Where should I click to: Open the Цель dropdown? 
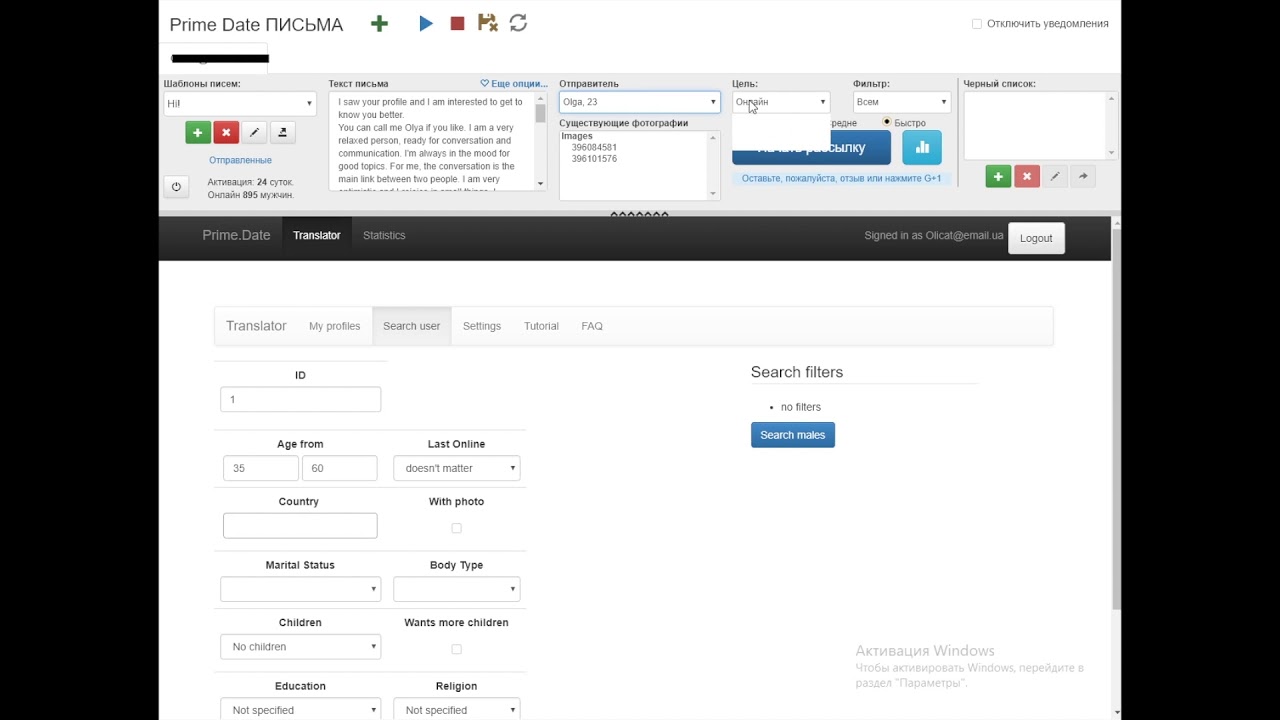tap(781, 102)
